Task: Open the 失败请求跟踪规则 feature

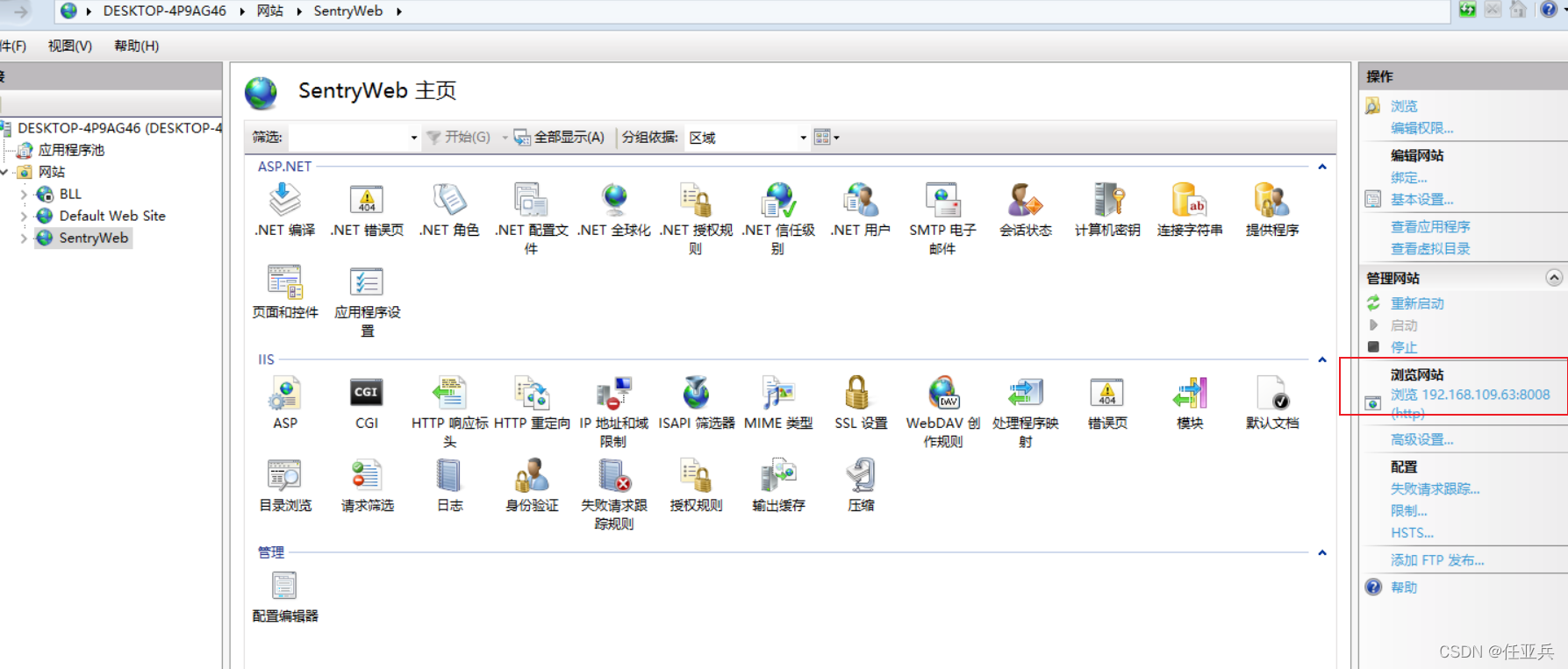Action: [x=614, y=494]
